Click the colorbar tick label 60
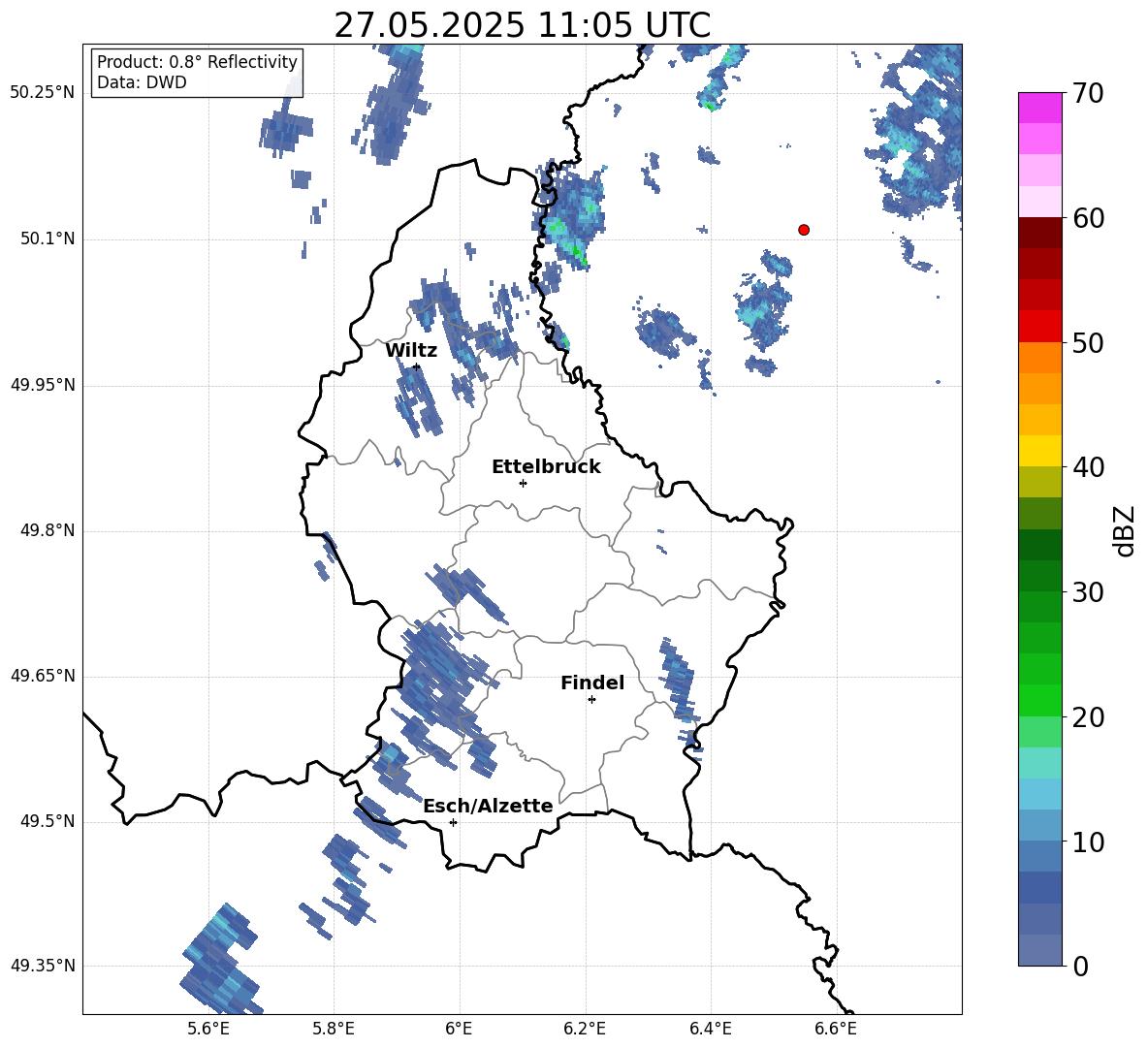This screenshot has width=1148, height=1048. (x=1088, y=218)
